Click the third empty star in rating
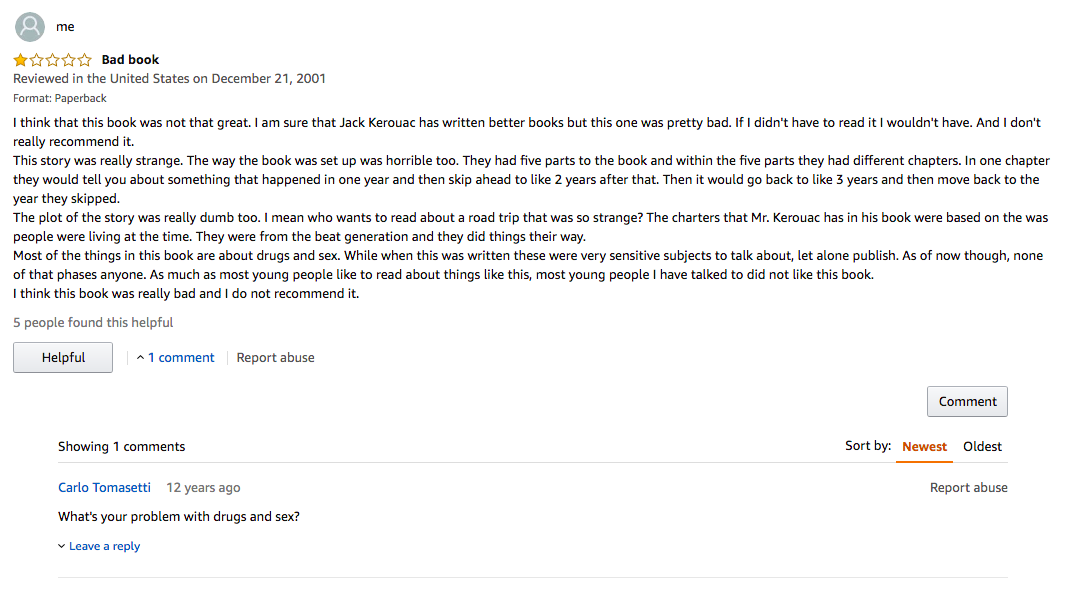 click(52, 60)
